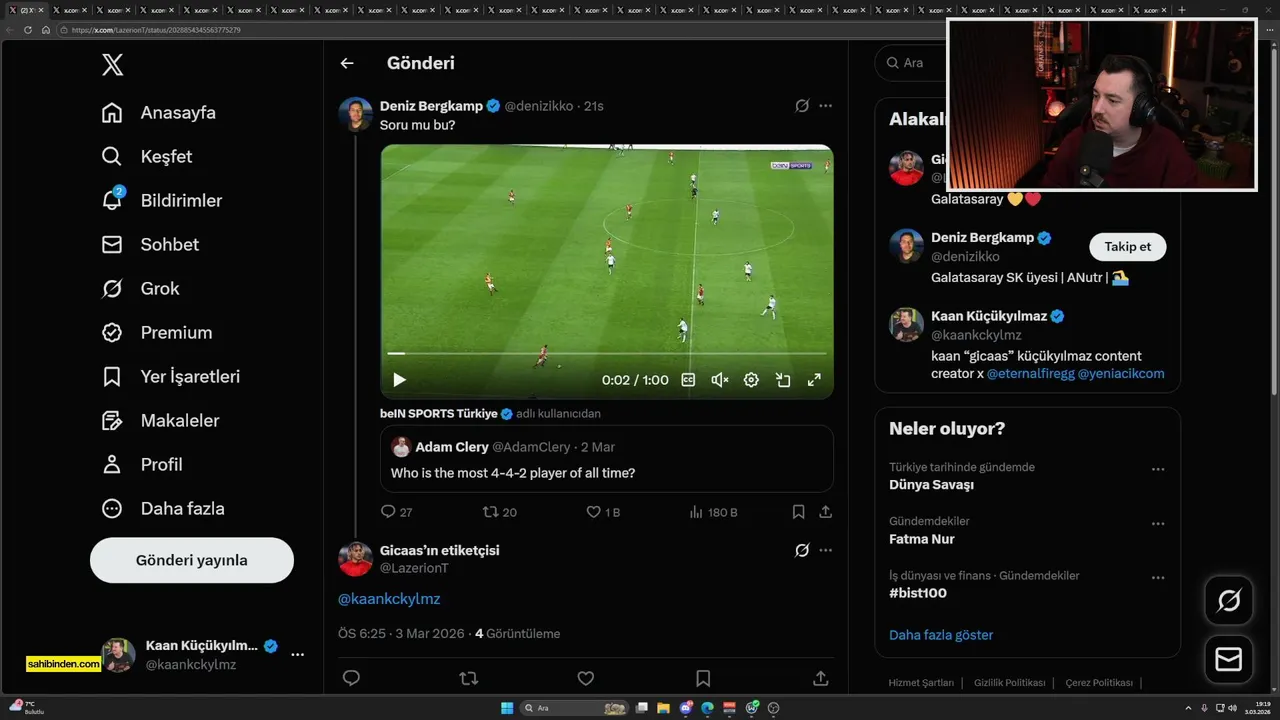The height and width of the screenshot is (720, 1280).
Task: Open @kaankckylmz mention link
Action: point(389,599)
